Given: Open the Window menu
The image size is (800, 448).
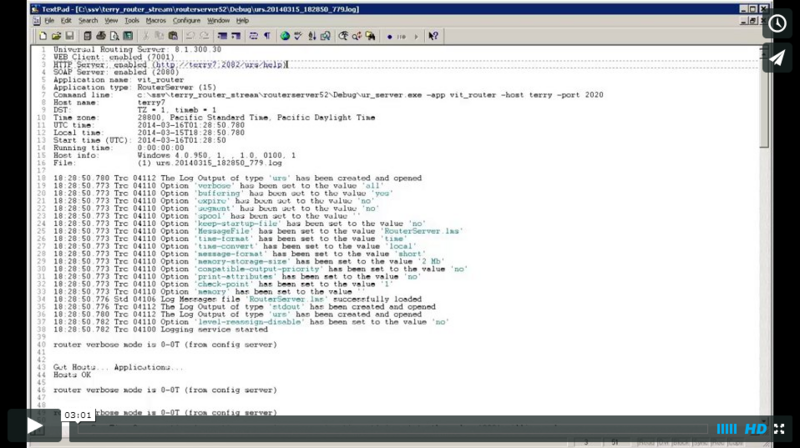Looking at the screenshot, I should coord(218,20).
